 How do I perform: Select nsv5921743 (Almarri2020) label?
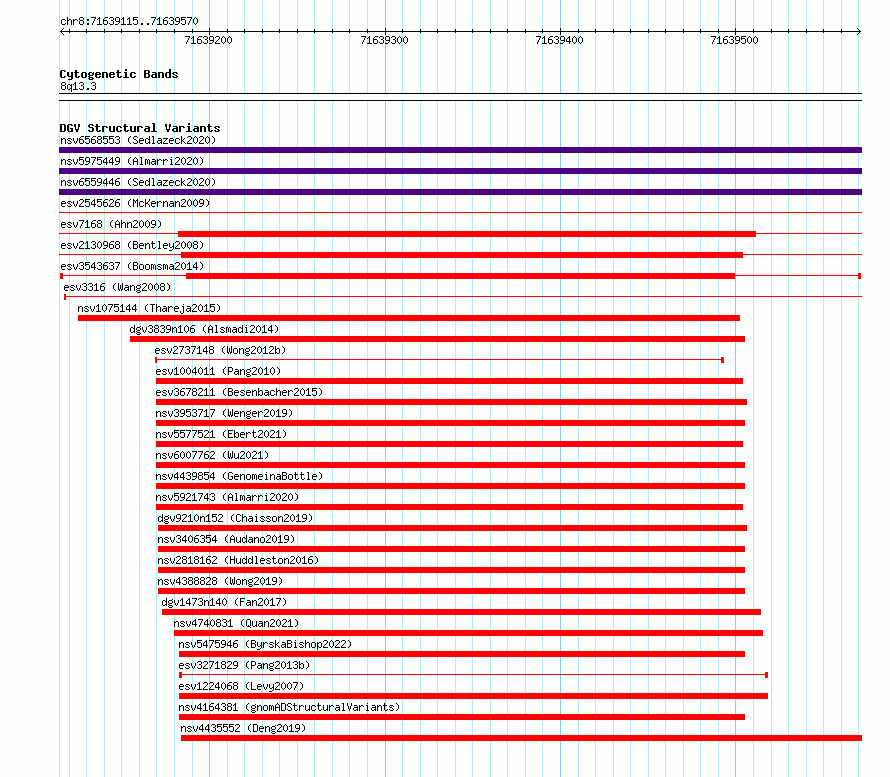pos(227,497)
